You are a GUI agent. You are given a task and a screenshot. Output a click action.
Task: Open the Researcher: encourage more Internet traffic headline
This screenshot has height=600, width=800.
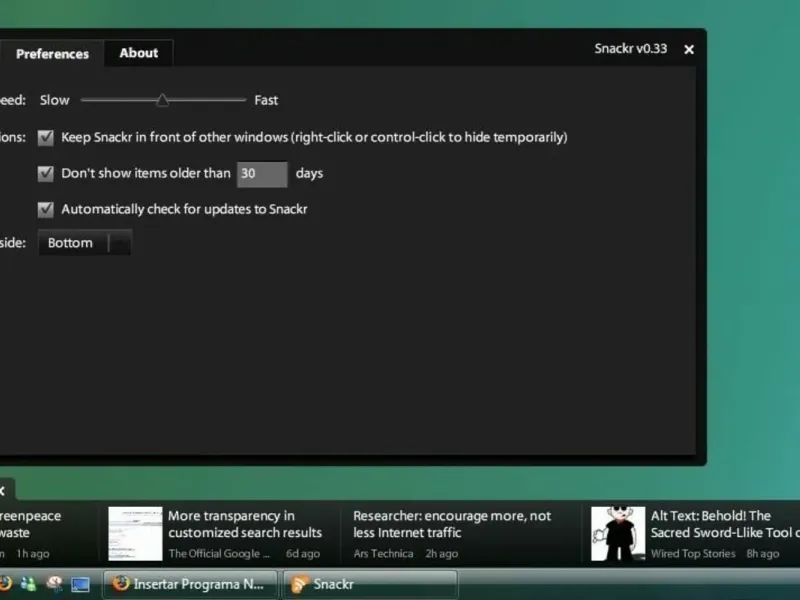coord(452,524)
